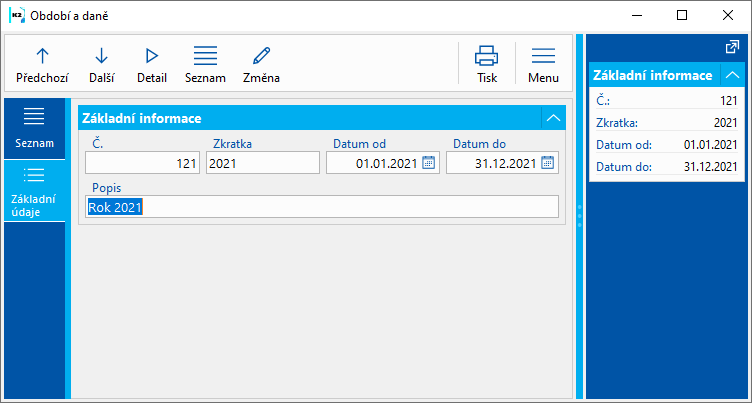Collapse right panel Základní informace section
Image resolution: width=752 pixels, height=403 pixels.
(x=733, y=75)
